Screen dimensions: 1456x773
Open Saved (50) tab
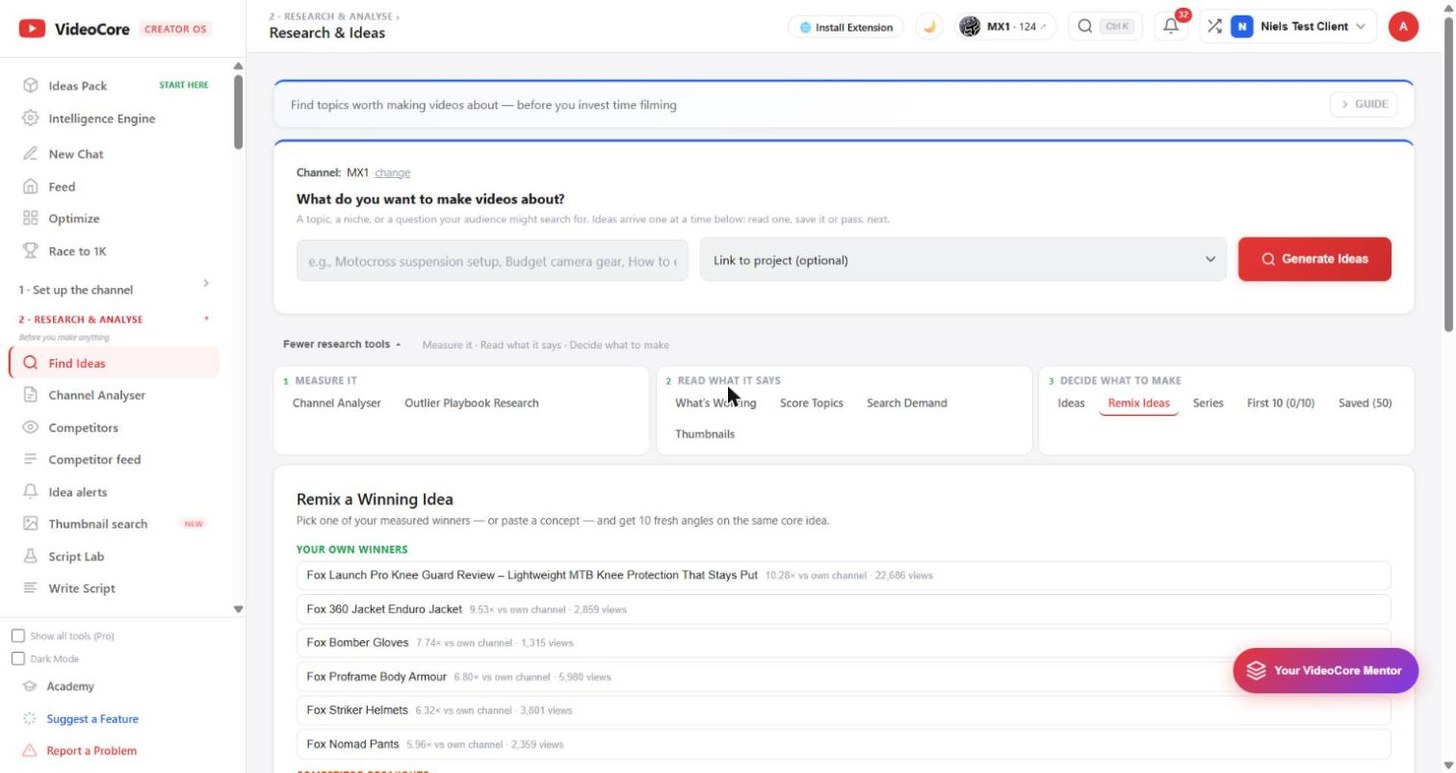(x=1365, y=403)
